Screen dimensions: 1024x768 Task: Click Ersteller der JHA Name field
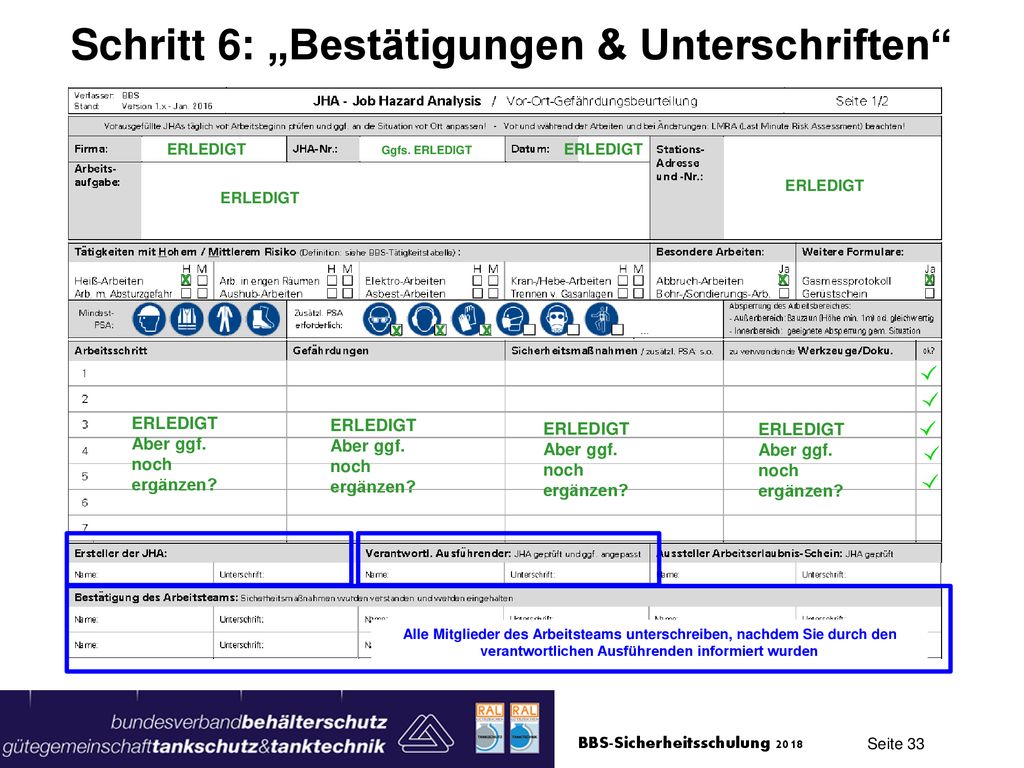click(x=142, y=575)
